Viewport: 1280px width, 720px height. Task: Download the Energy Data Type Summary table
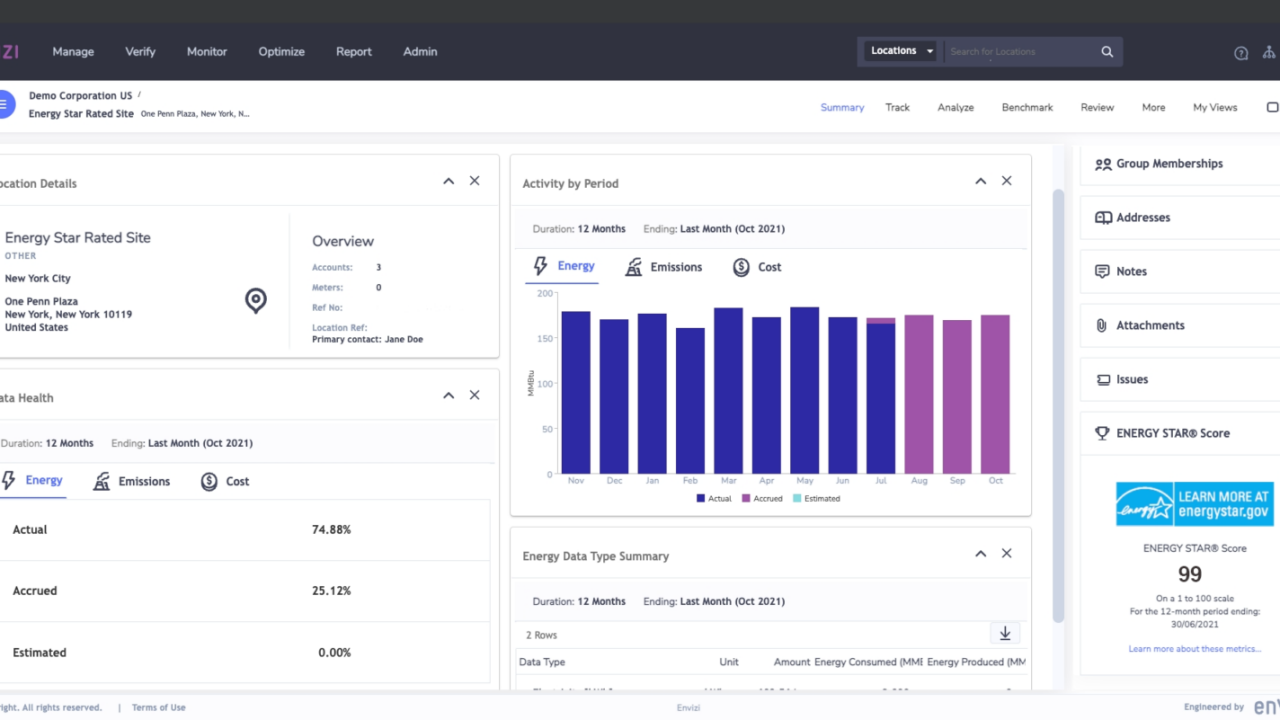point(1005,634)
